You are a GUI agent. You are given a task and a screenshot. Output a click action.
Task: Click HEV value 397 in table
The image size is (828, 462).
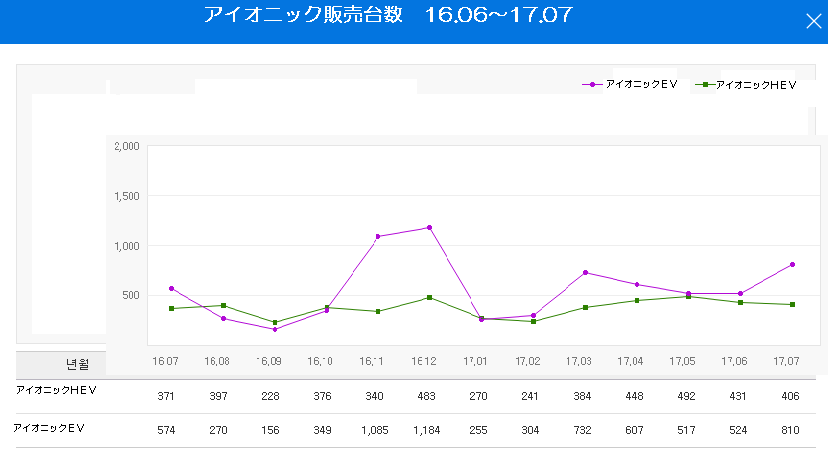tap(218, 396)
